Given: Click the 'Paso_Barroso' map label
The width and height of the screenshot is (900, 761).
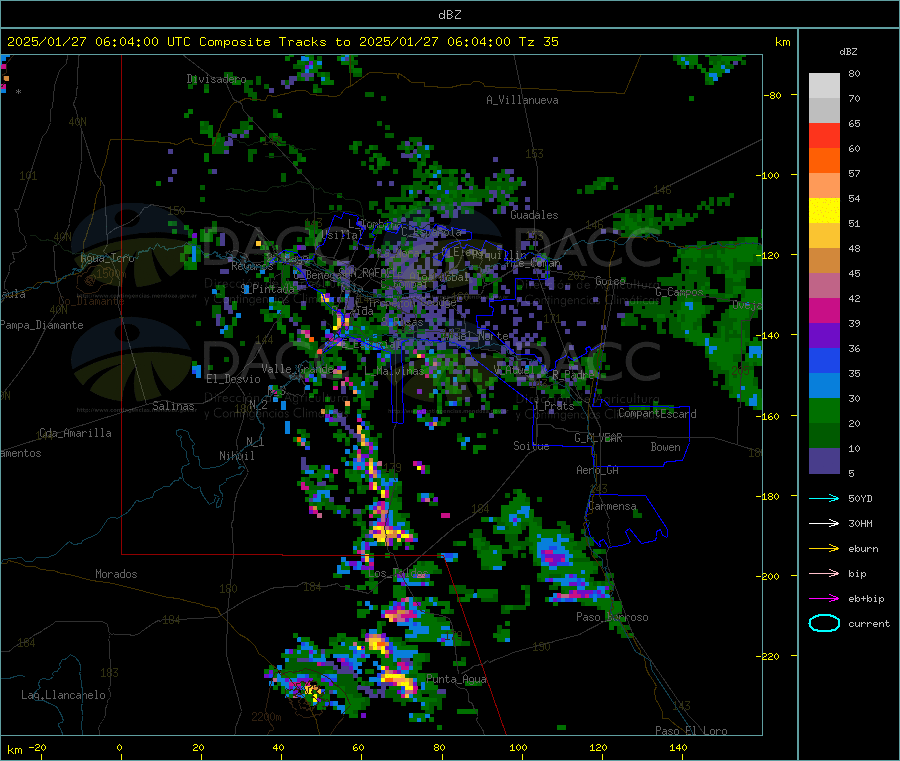Looking at the screenshot, I should 612,617.
